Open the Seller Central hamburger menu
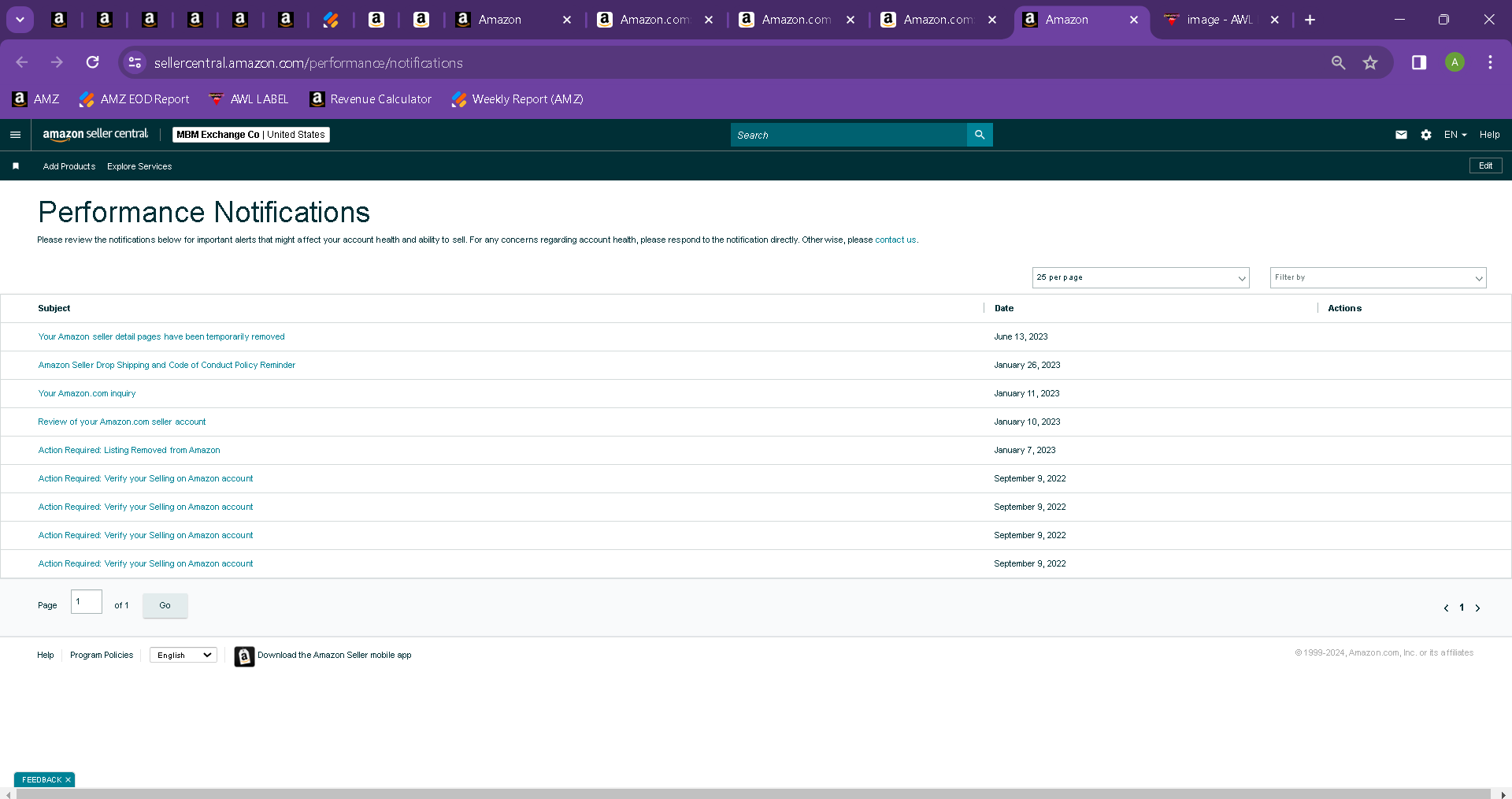Image resolution: width=1512 pixels, height=799 pixels. (x=15, y=135)
